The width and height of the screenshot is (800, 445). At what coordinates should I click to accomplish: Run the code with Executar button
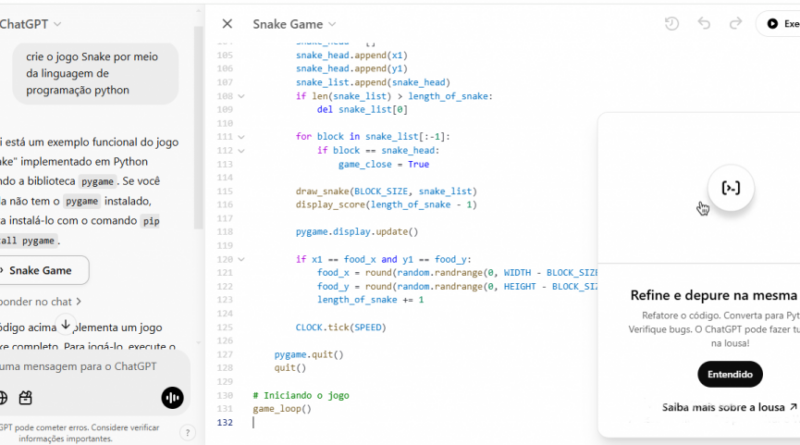[778, 23]
